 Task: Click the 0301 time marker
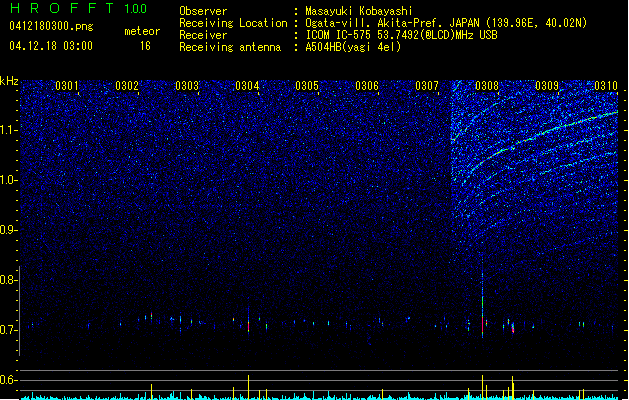pos(67,85)
